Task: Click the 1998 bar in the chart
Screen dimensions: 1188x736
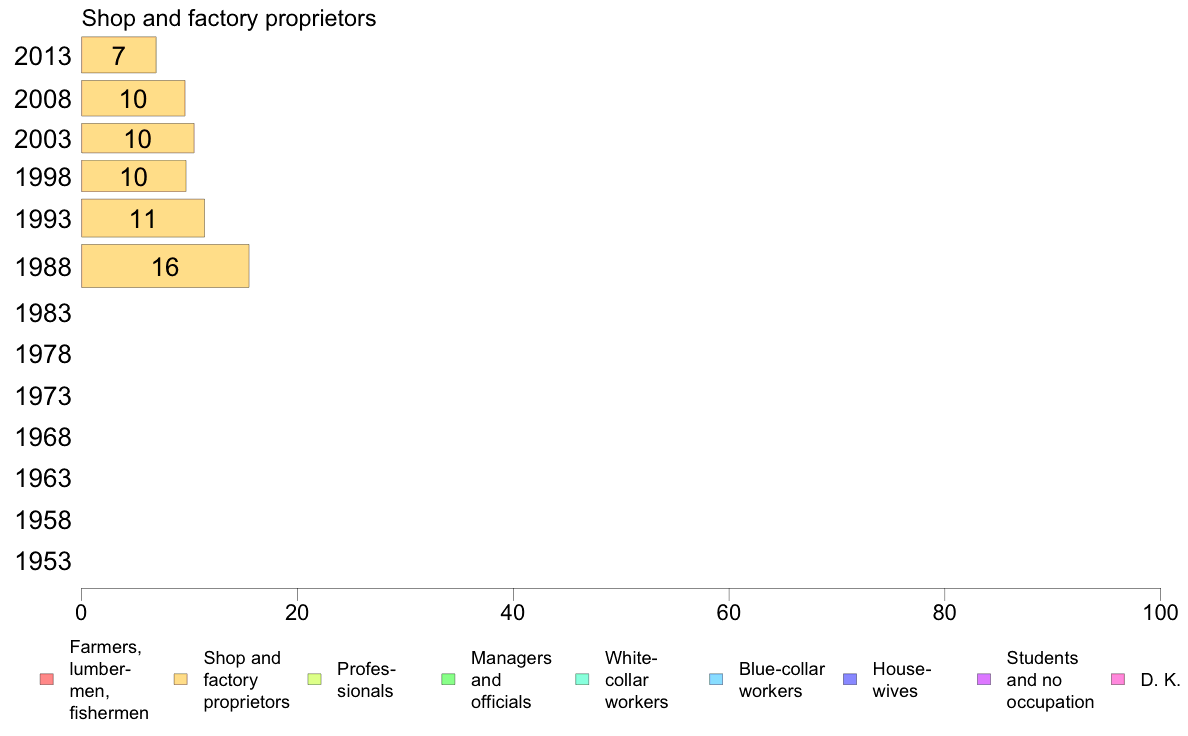Action: pyautogui.click(x=133, y=176)
